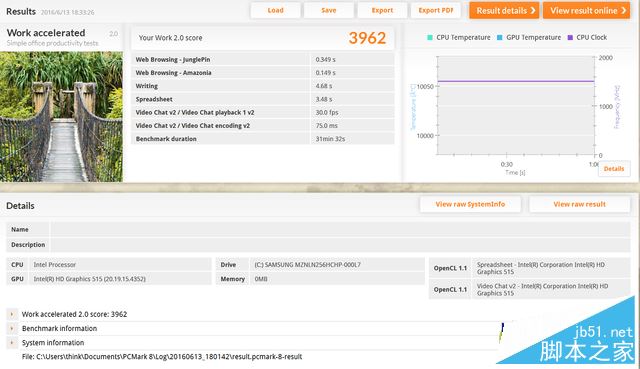Viewport: 640px width, 369px height.
Task: Open View raw SystemInfo
Action: click(x=470, y=204)
